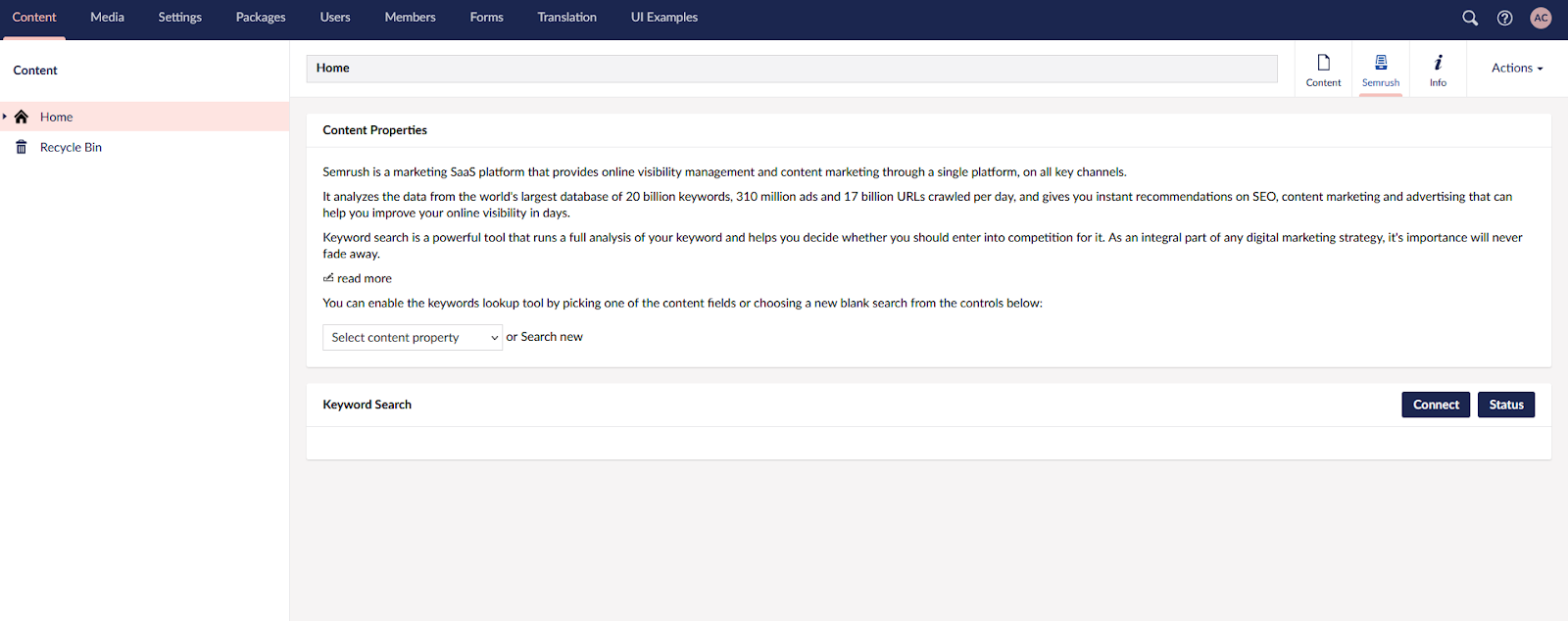Open the Packages section

click(261, 18)
